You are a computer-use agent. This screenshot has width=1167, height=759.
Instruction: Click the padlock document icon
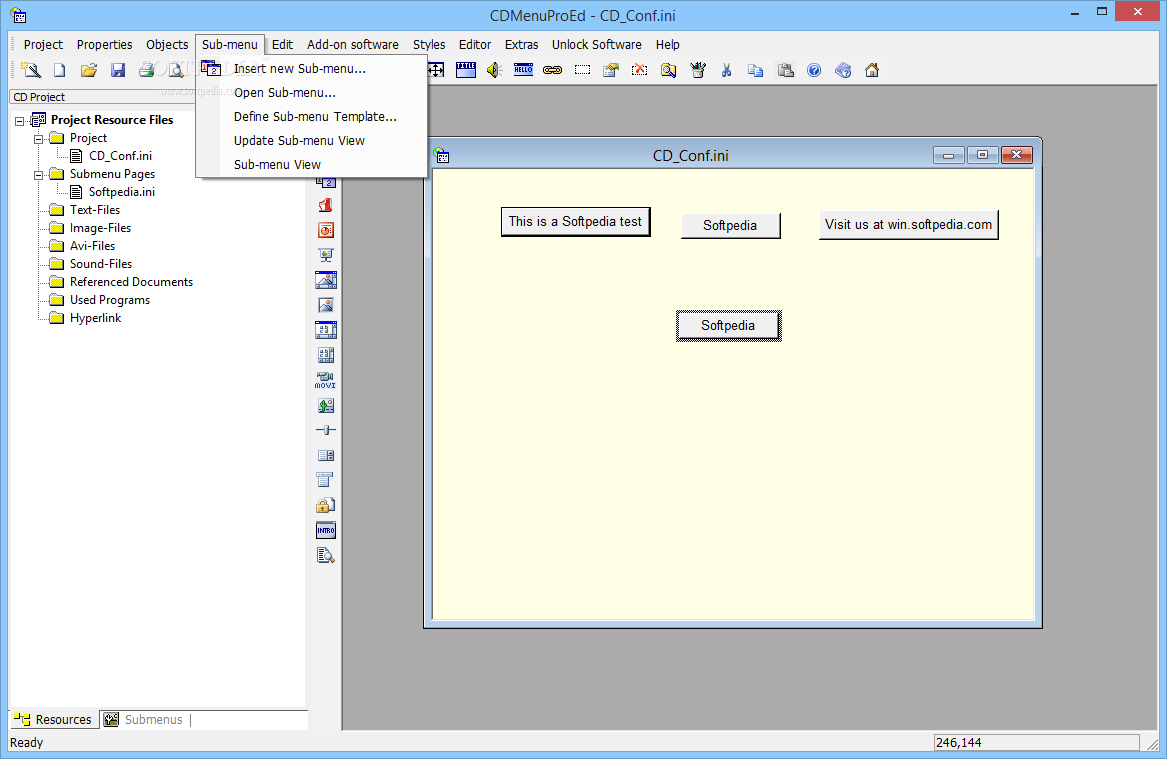pos(325,505)
